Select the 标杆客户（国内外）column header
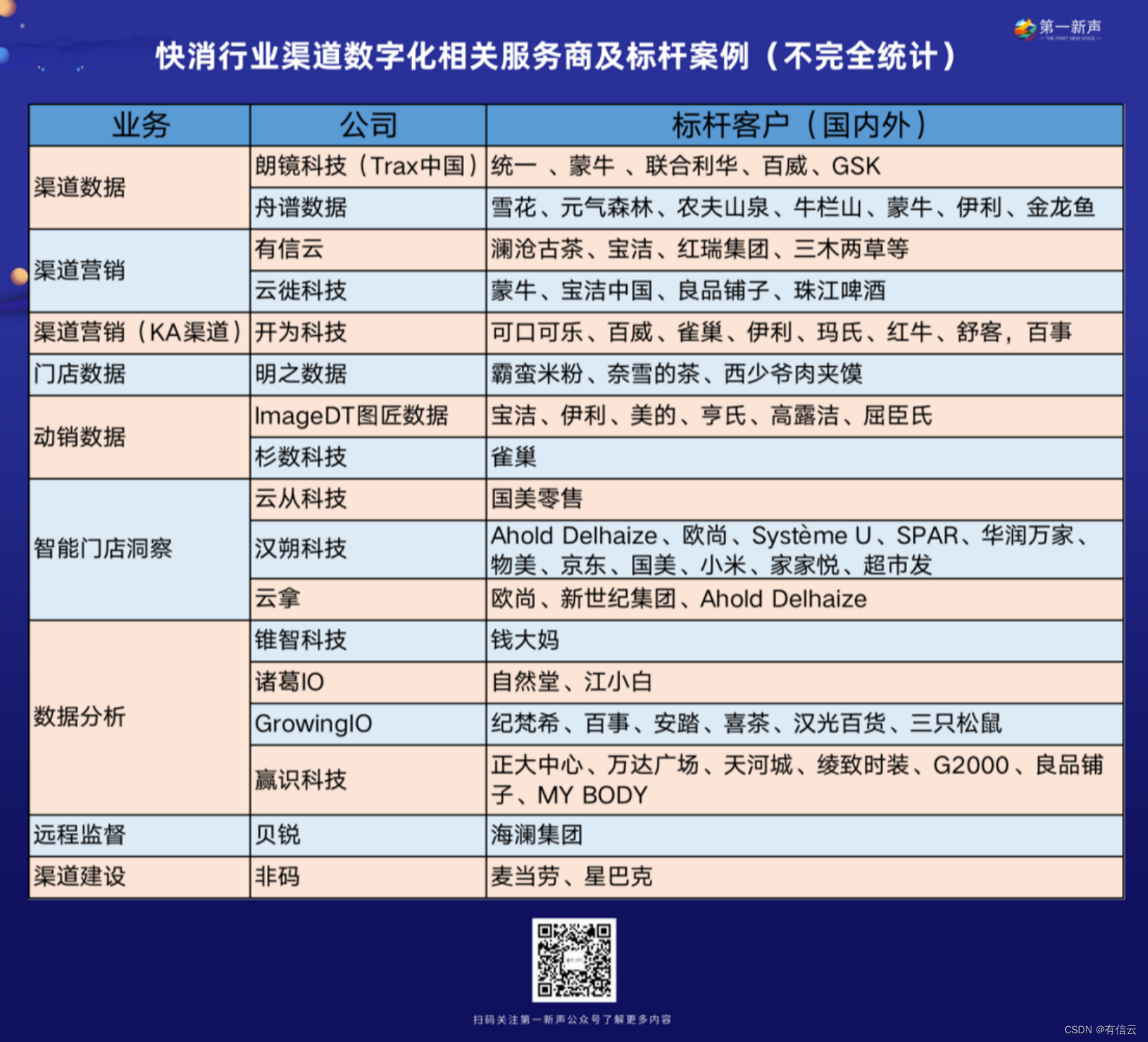 click(805, 125)
